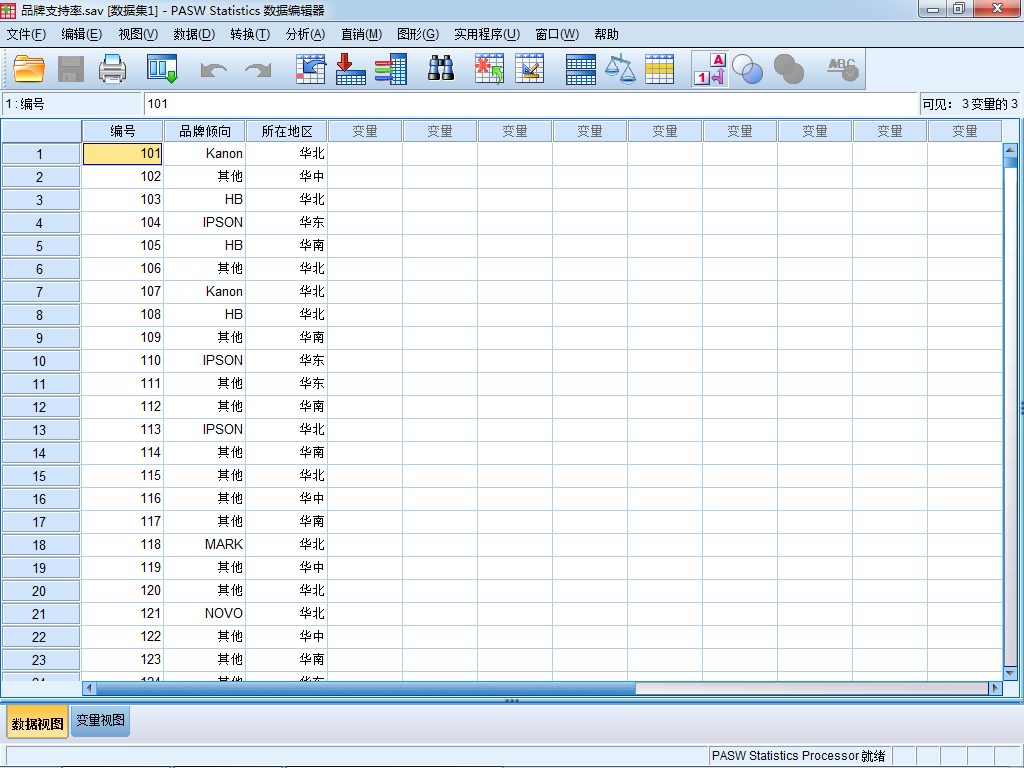Image resolution: width=1024 pixels, height=768 pixels.
Task: Click the Print icon
Action: (112, 69)
